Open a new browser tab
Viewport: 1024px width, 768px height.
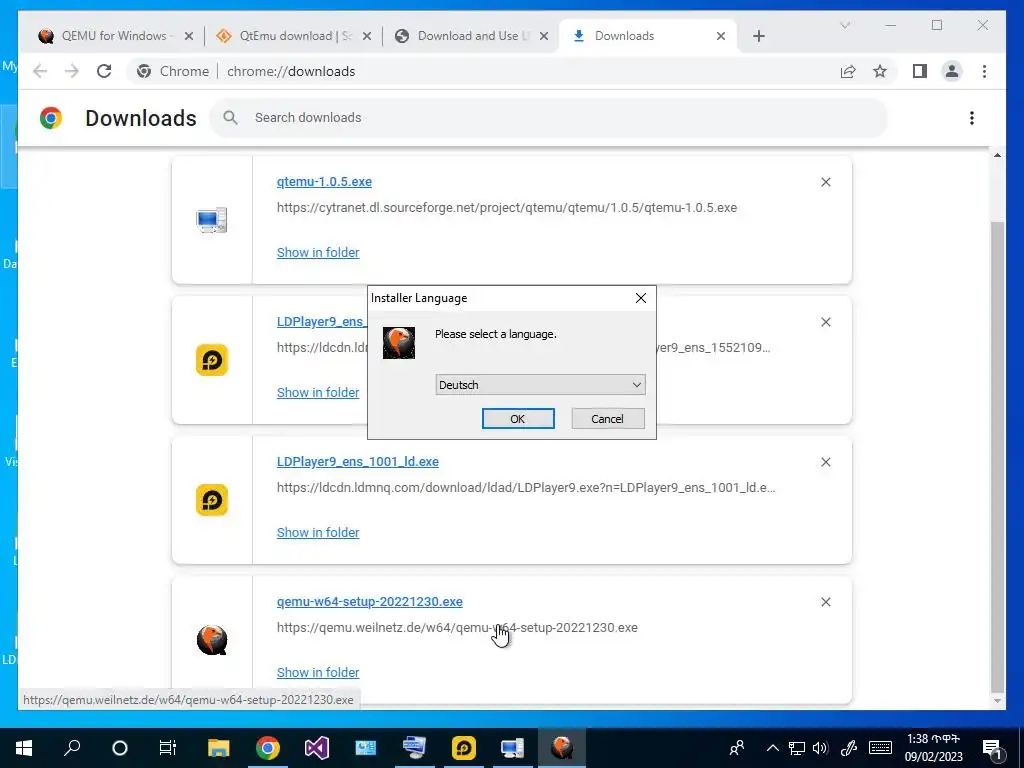tap(758, 36)
